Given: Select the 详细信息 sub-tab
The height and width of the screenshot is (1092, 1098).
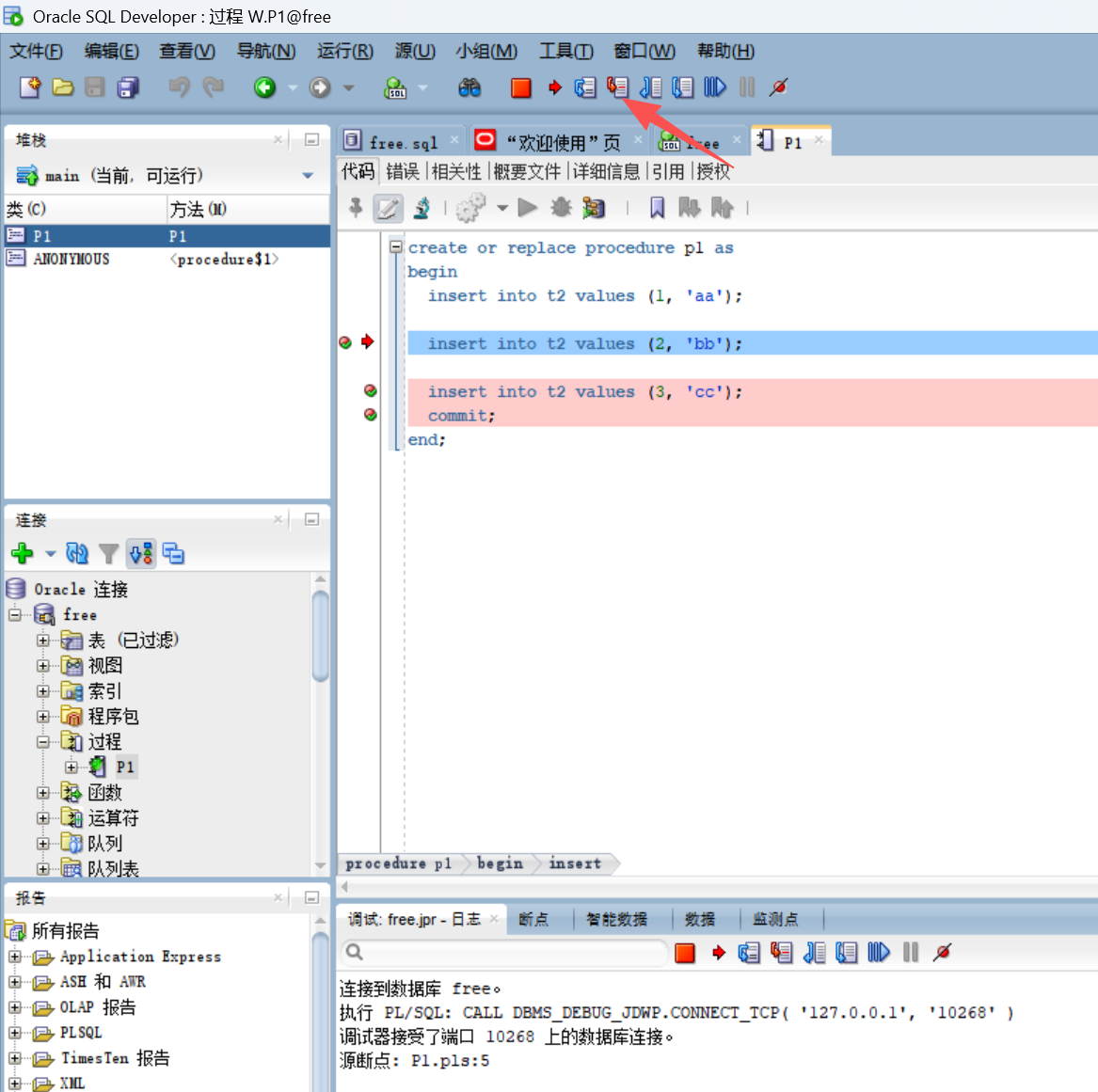Looking at the screenshot, I should [607, 171].
